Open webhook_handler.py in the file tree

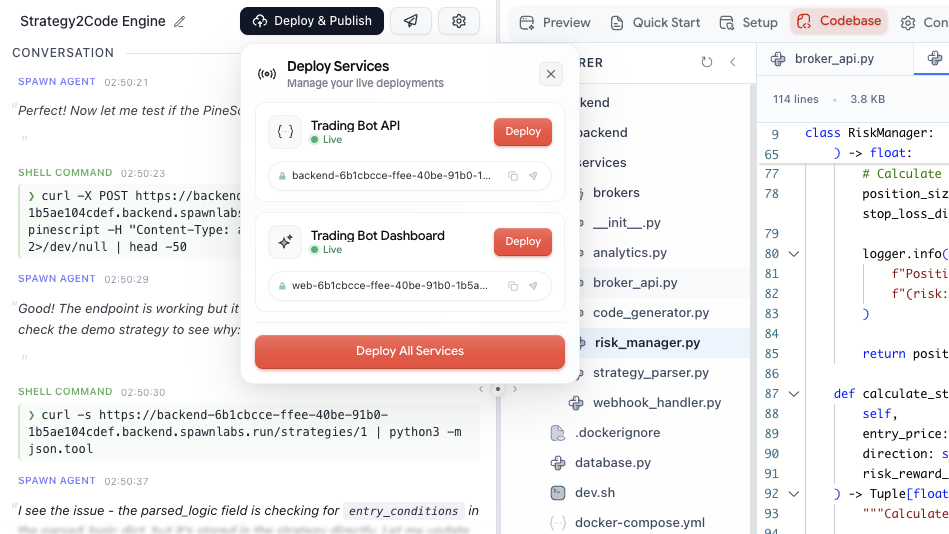pos(657,403)
